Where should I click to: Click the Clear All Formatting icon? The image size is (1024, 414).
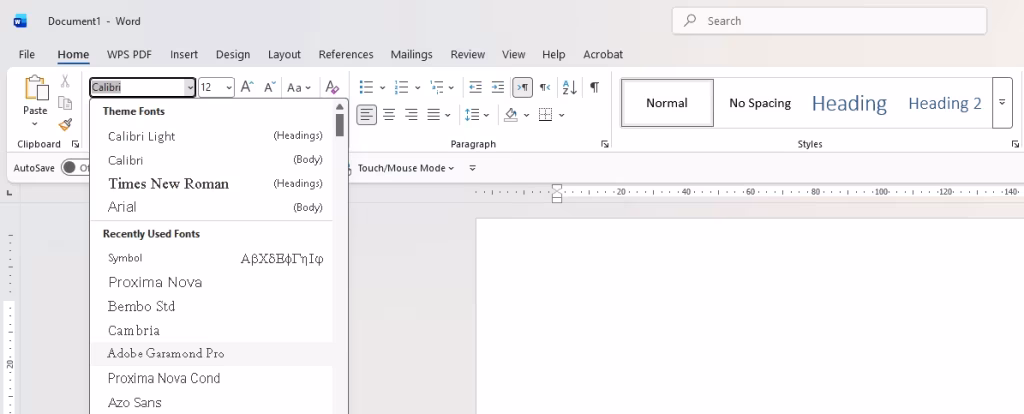332,87
